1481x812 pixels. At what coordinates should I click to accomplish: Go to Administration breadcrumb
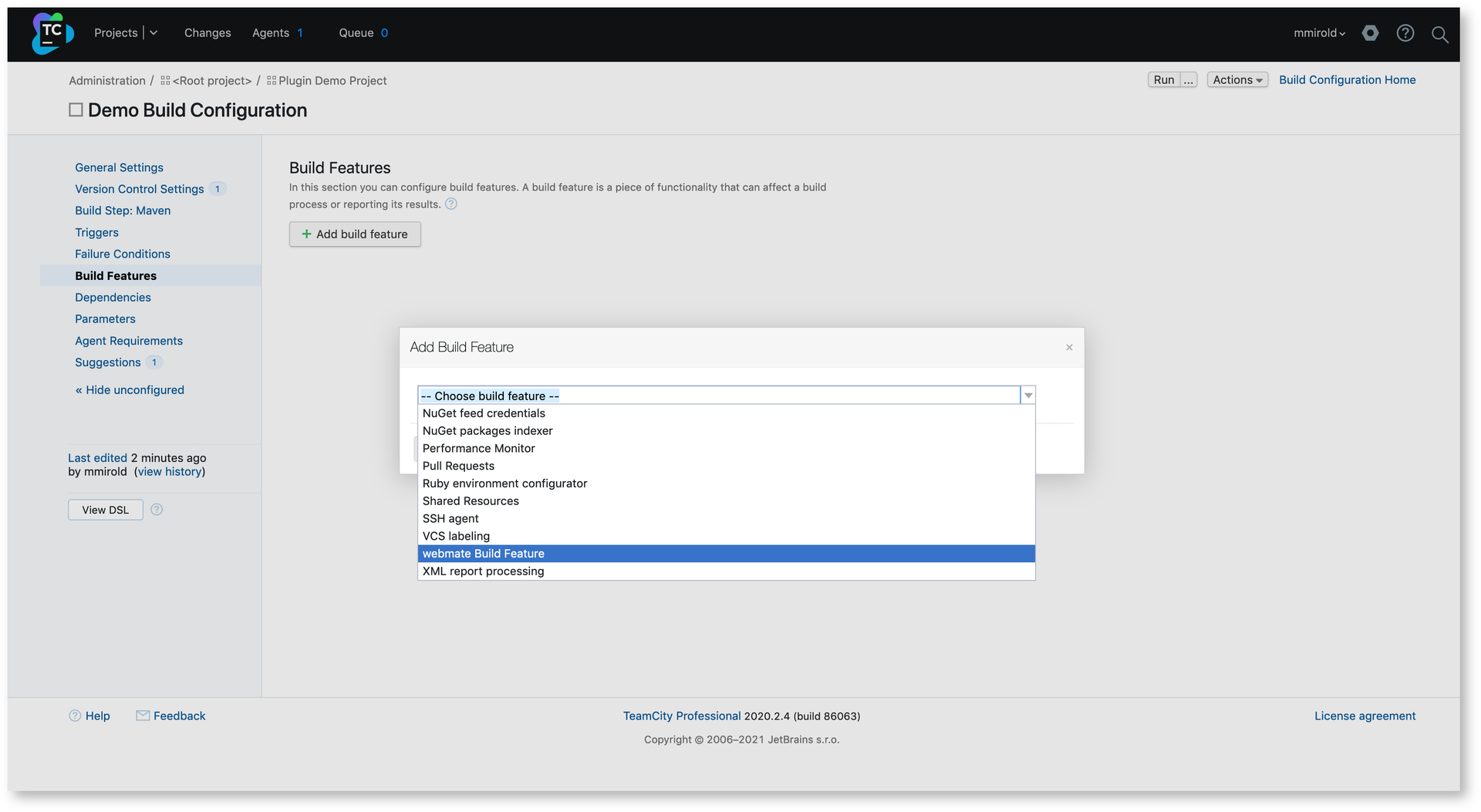point(107,81)
